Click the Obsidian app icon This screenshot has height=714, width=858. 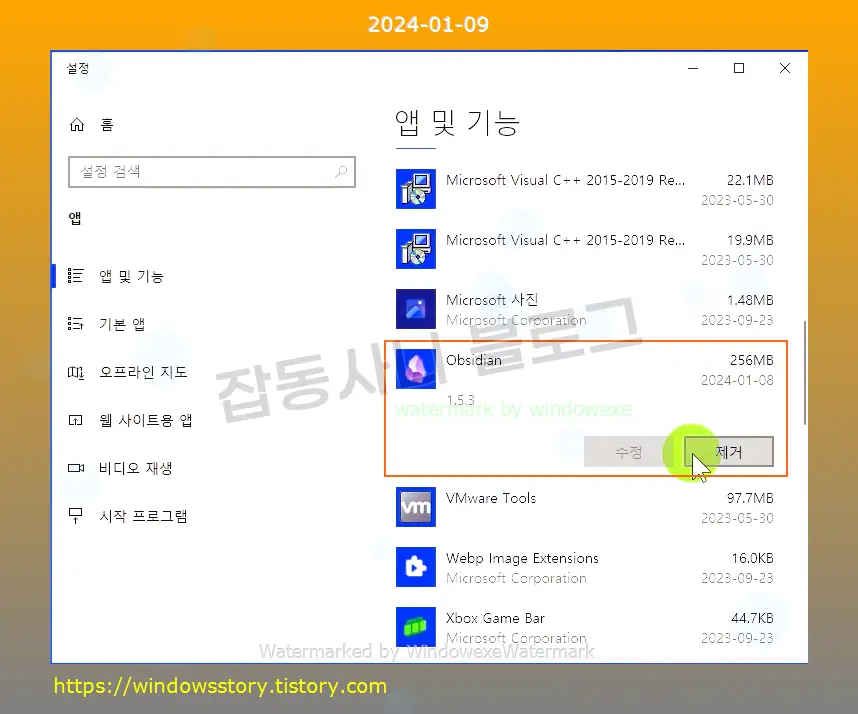tap(416, 369)
